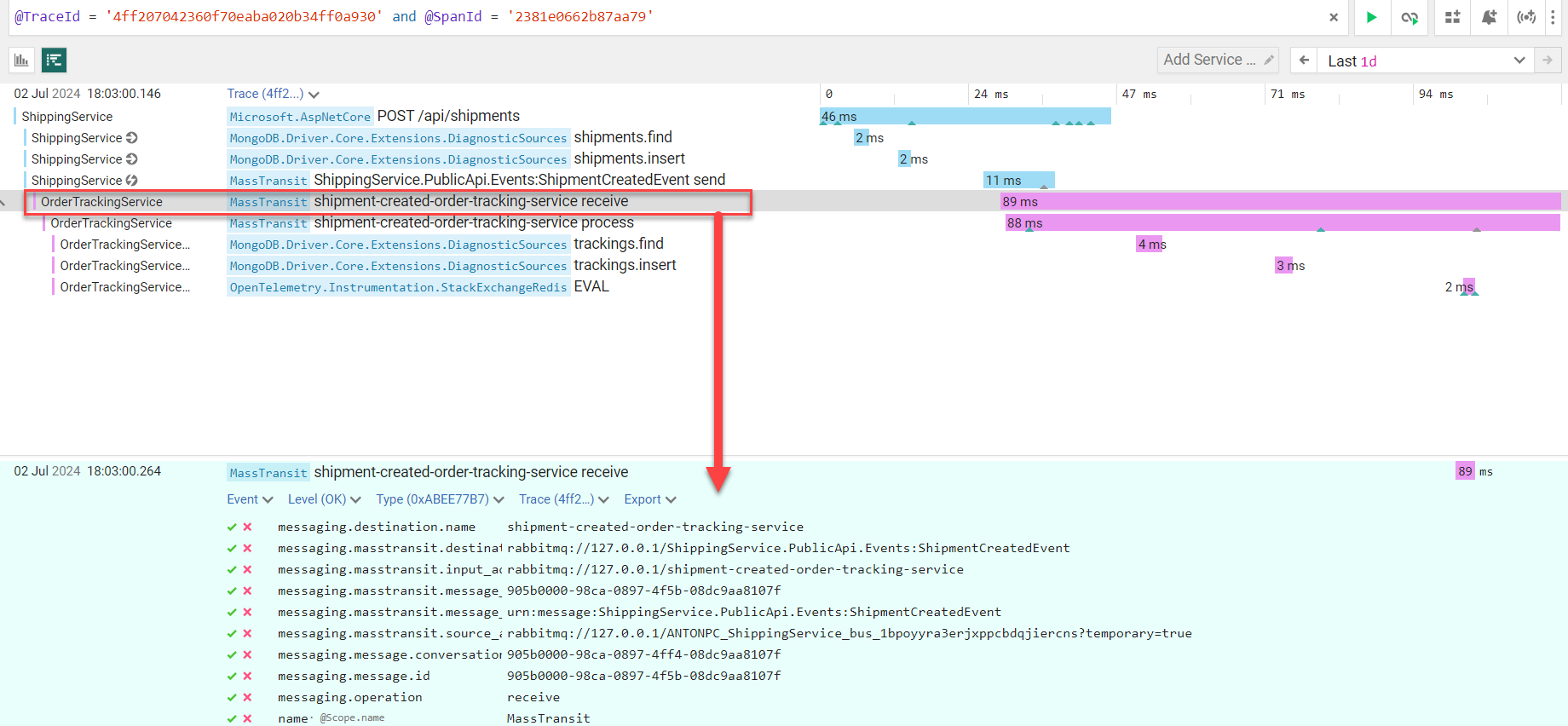Screen dimensions: 1568x726
Task: Open the Trace (4ff2...) dropdown in header
Action: 273,94
